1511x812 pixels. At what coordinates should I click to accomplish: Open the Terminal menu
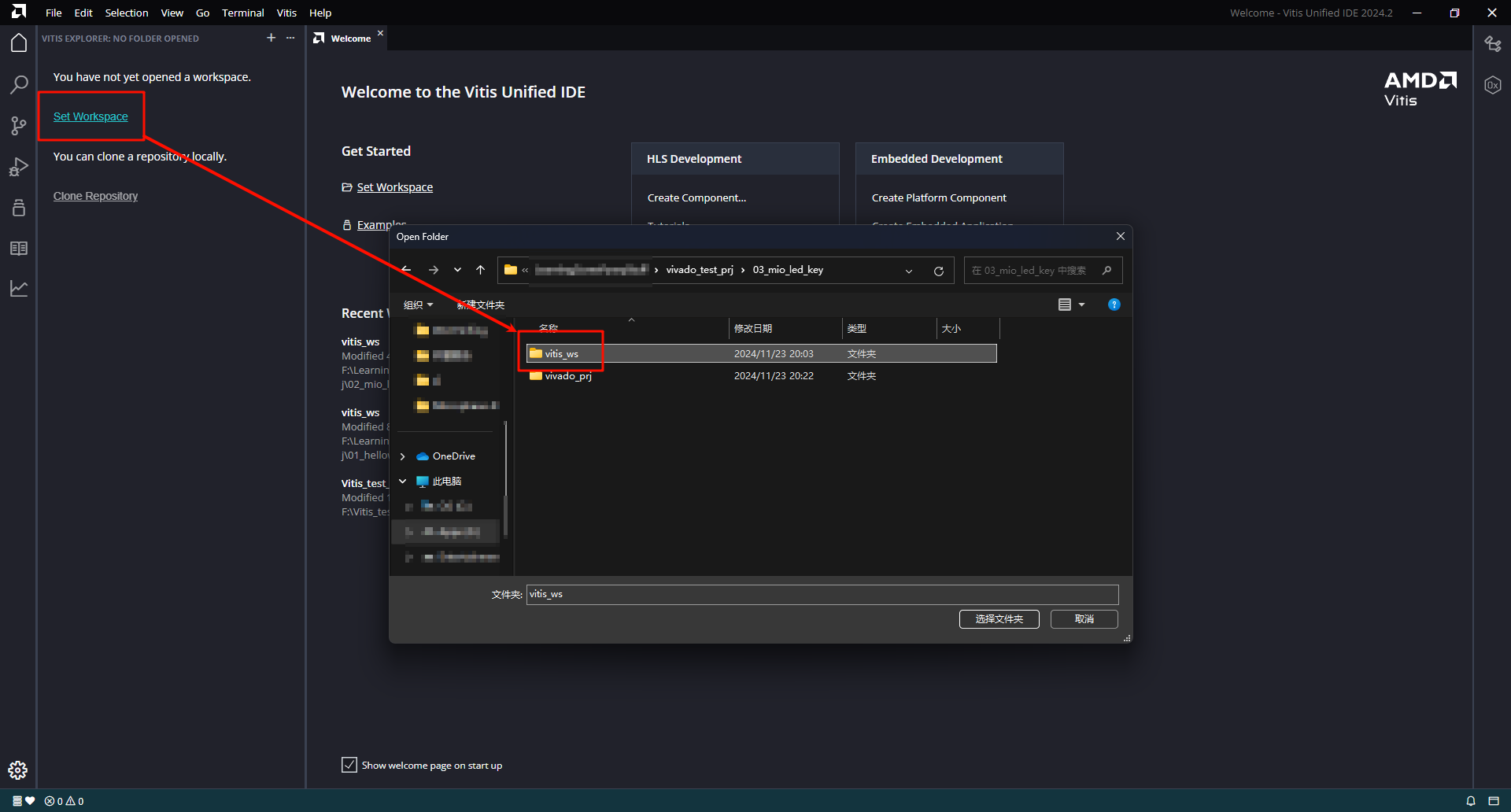click(x=243, y=13)
